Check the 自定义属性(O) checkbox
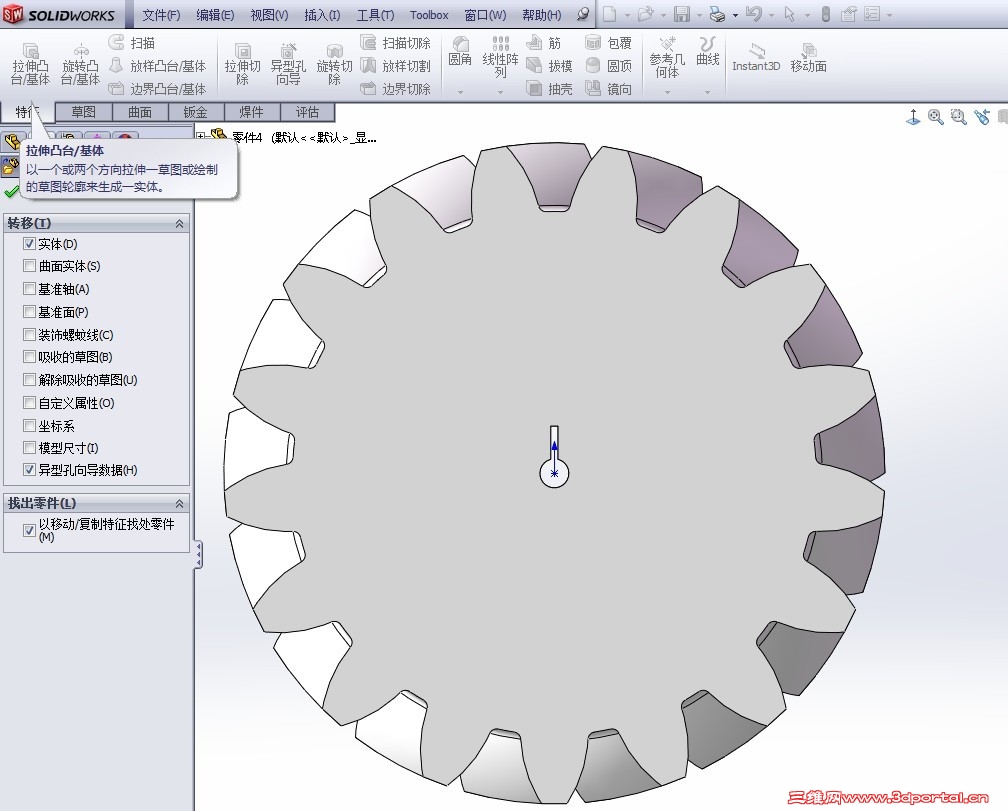This screenshot has width=1008, height=811. [x=29, y=403]
